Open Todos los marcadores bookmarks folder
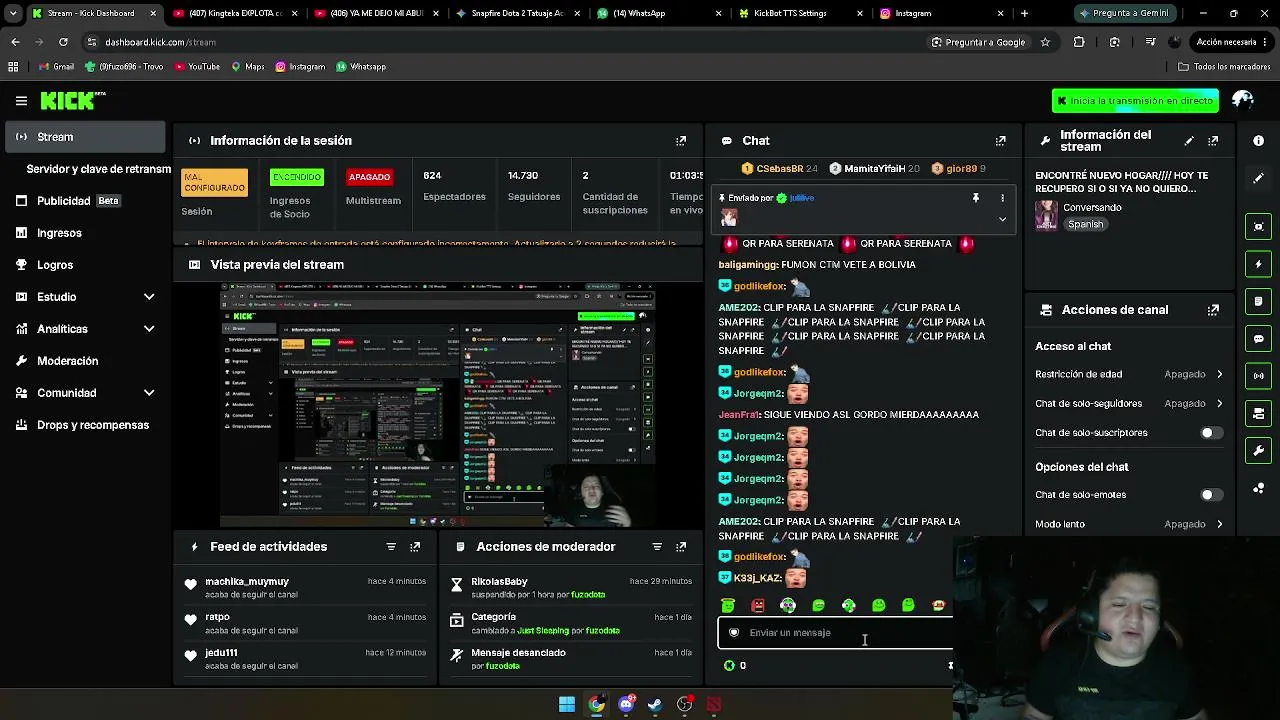1280x720 pixels. click(1224, 67)
